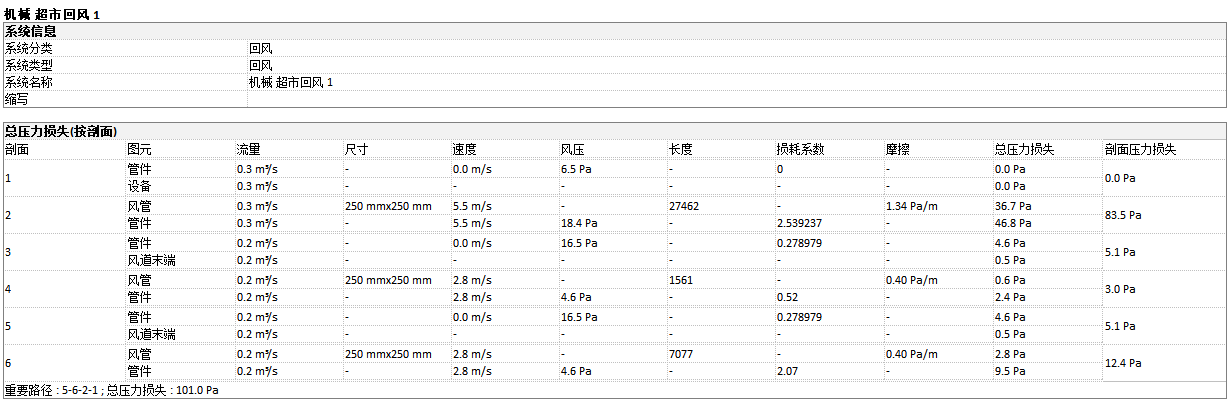Click the 27462 length cell
The height and width of the screenshot is (403, 1230).
pyautogui.click(x=686, y=206)
